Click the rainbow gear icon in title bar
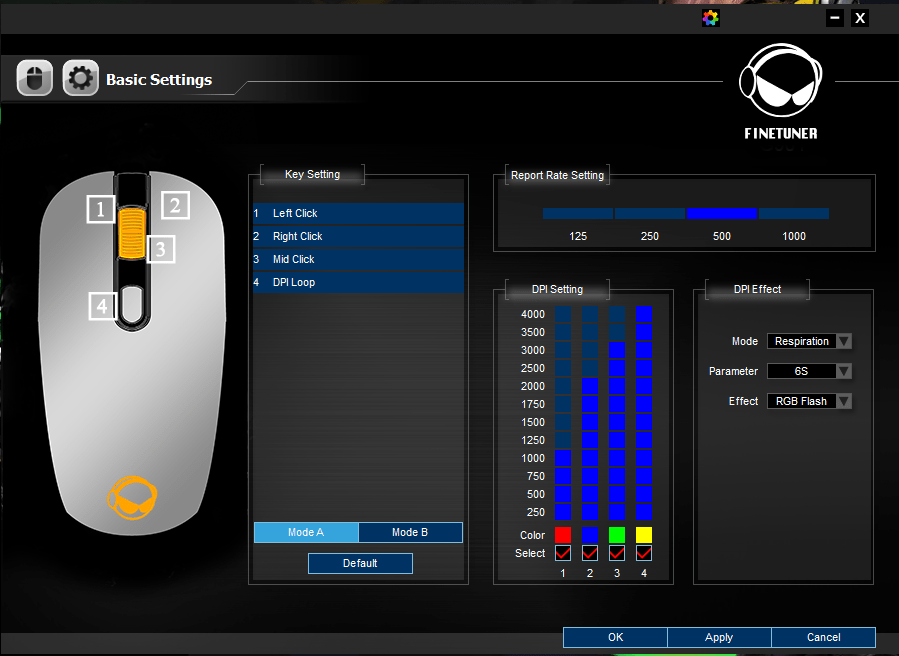The height and width of the screenshot is (656, 899). (x=711, y=17)
